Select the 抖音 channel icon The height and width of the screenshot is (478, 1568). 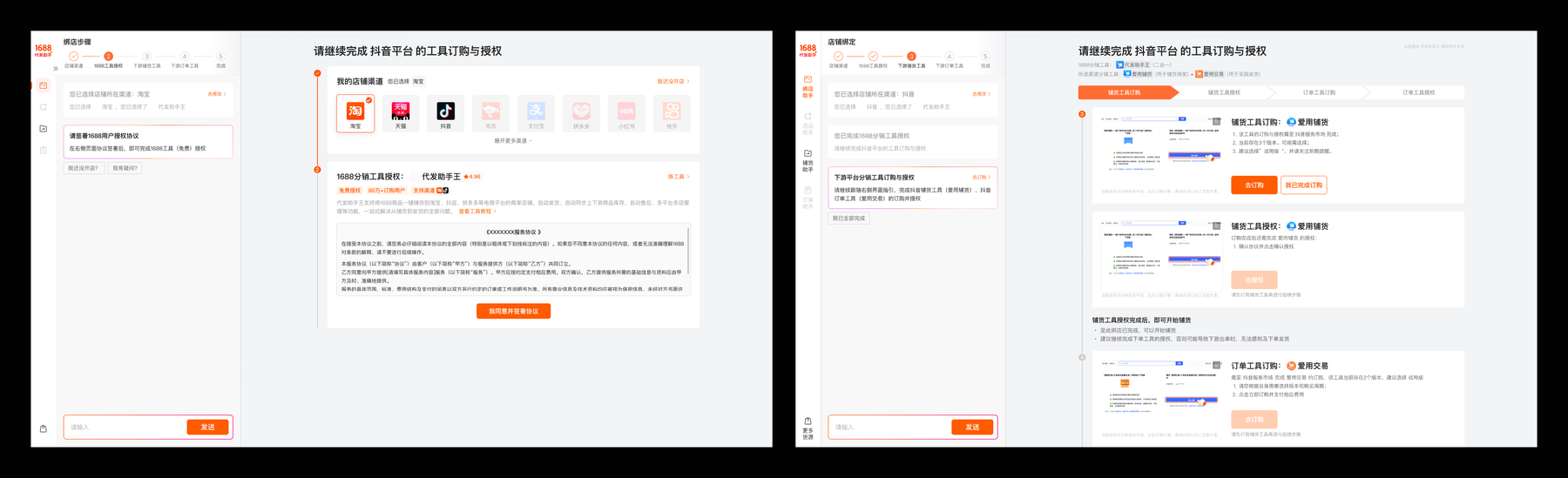point(446,113)
